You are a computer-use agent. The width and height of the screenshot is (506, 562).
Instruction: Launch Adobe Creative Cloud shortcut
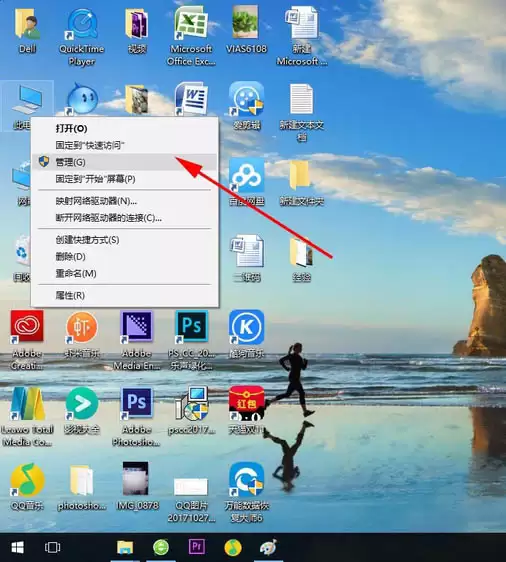[27, 326]
